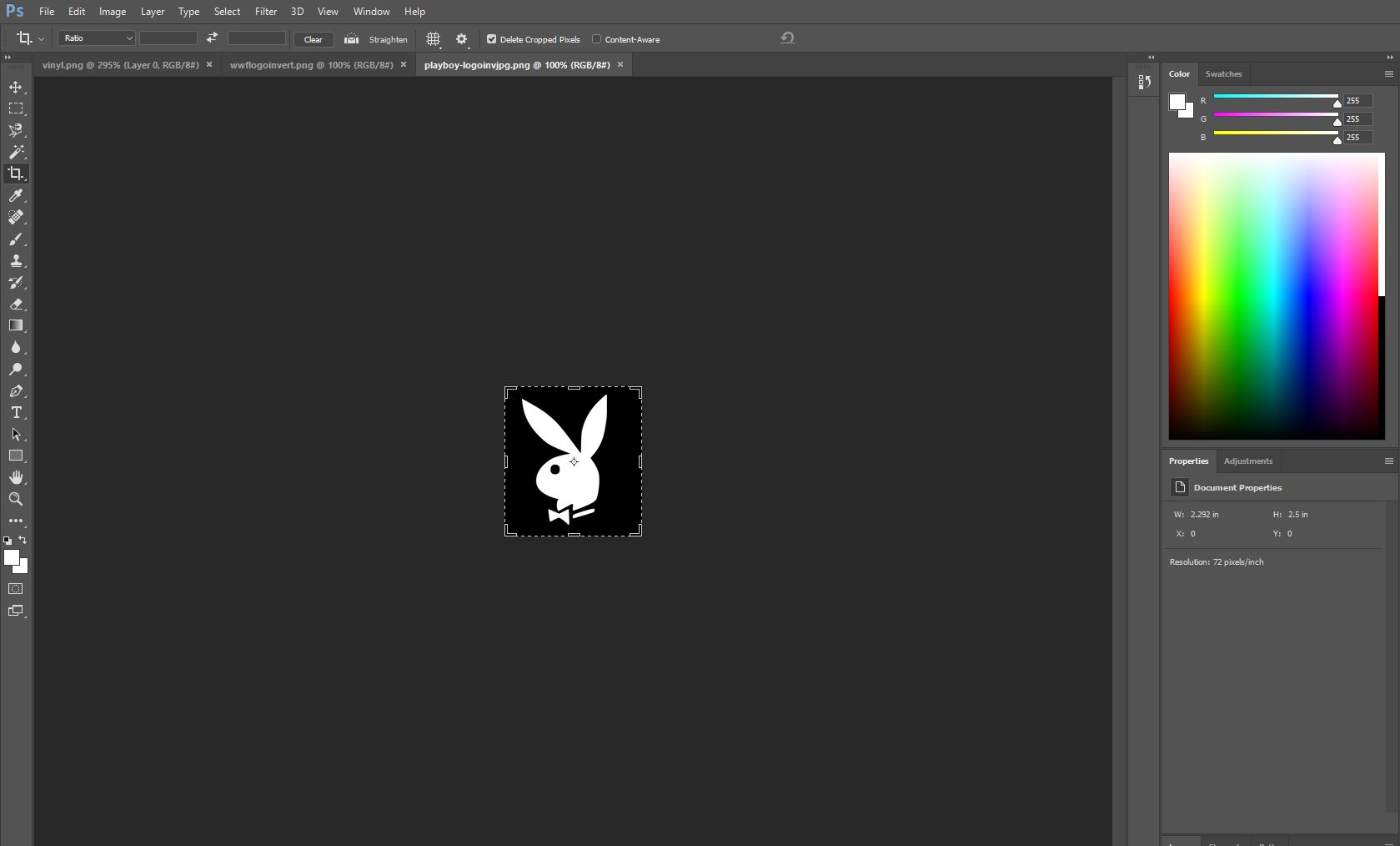Enable the Content-Aware checkbox
1400x846 pixels.
click(x=596, y=39)
